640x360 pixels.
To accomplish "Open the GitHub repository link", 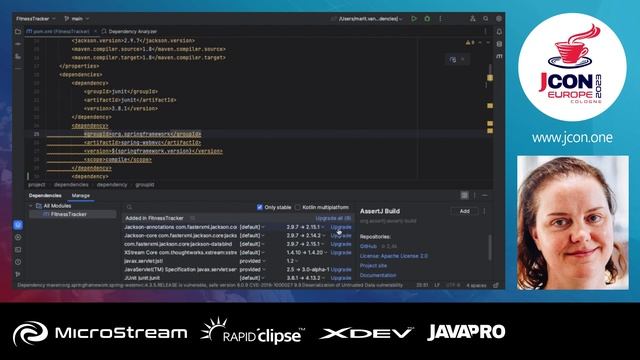I will click(368, 247).
